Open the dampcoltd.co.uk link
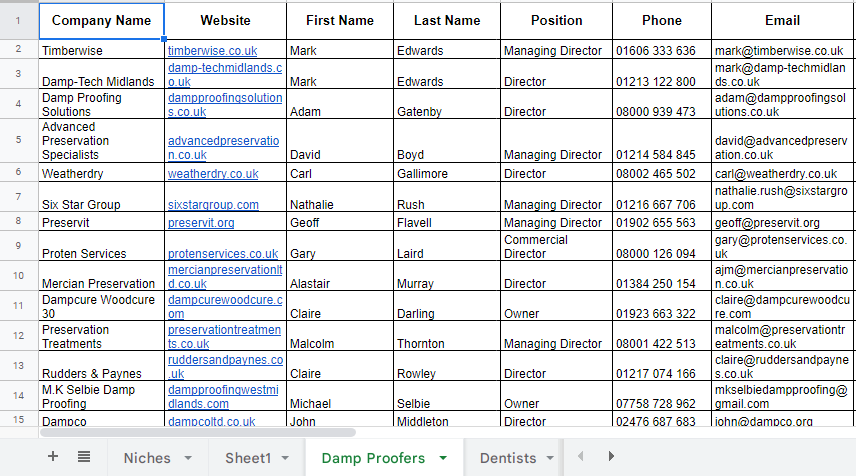856x476 pixels. pyautogui.click(x=211, y=421)
